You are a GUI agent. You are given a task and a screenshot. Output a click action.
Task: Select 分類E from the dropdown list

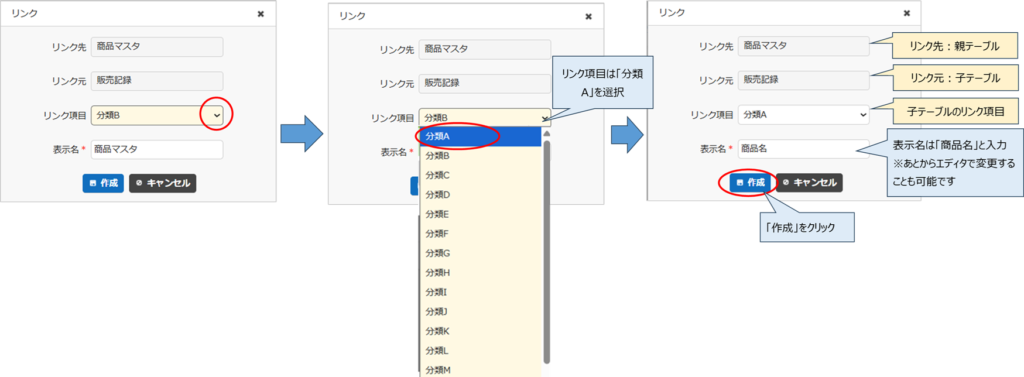click(x=481, y=214)
